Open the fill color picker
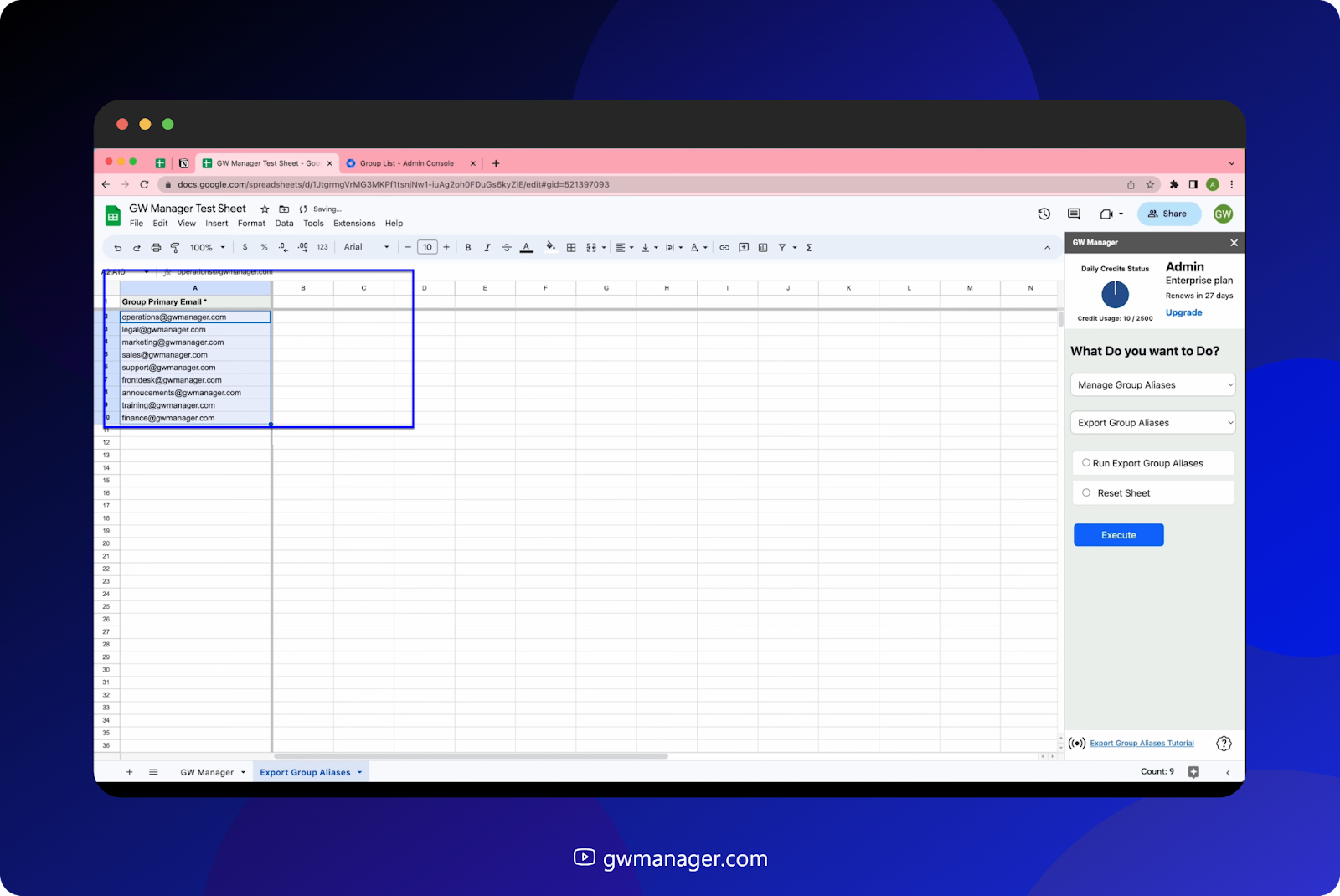The width and height of the screenshot is (1340, 896). (x=550, y=247)
